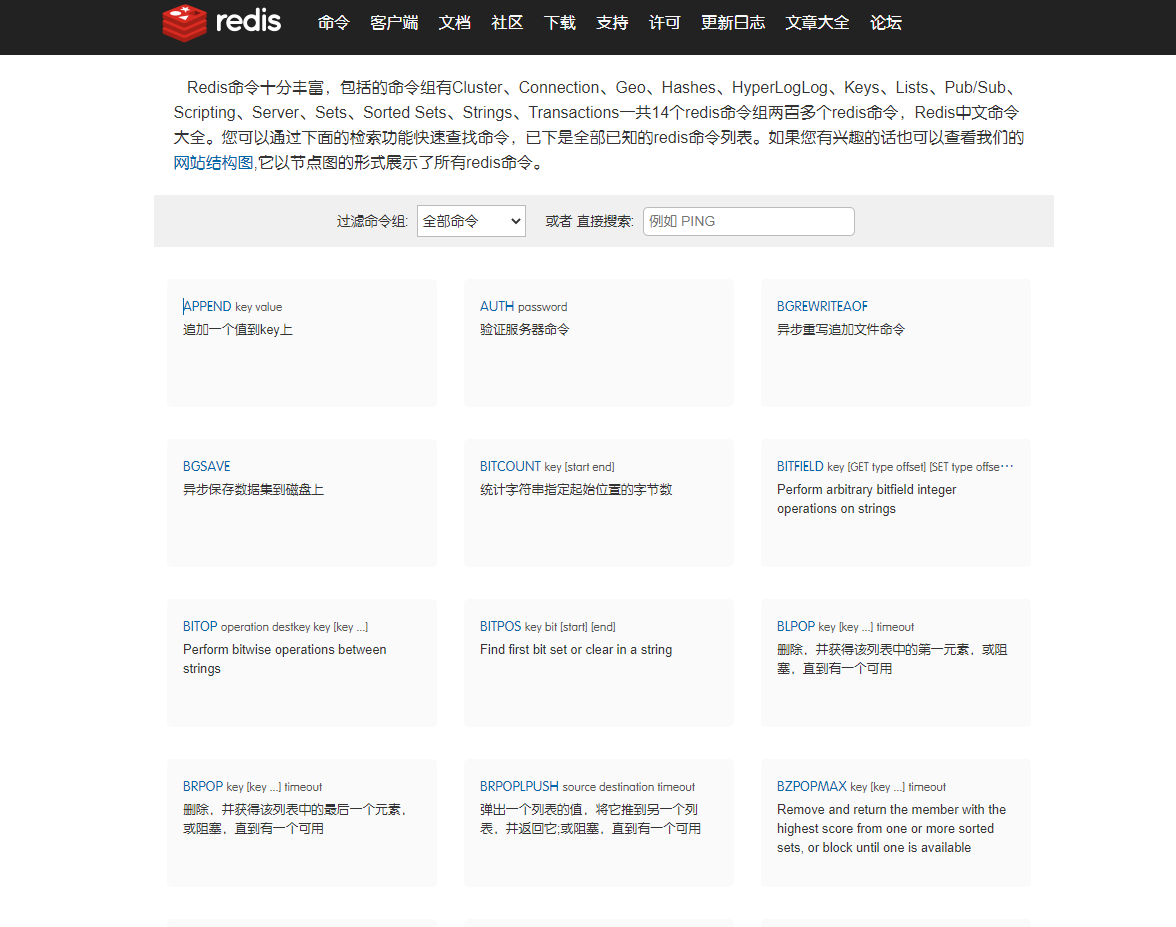Go to the 文档 page

click(x=454, y=22)
